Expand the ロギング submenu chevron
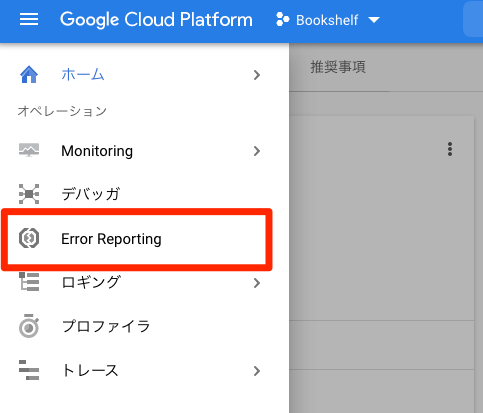The image size is (483, 413). pyautogui.click(x=256, y=283)
